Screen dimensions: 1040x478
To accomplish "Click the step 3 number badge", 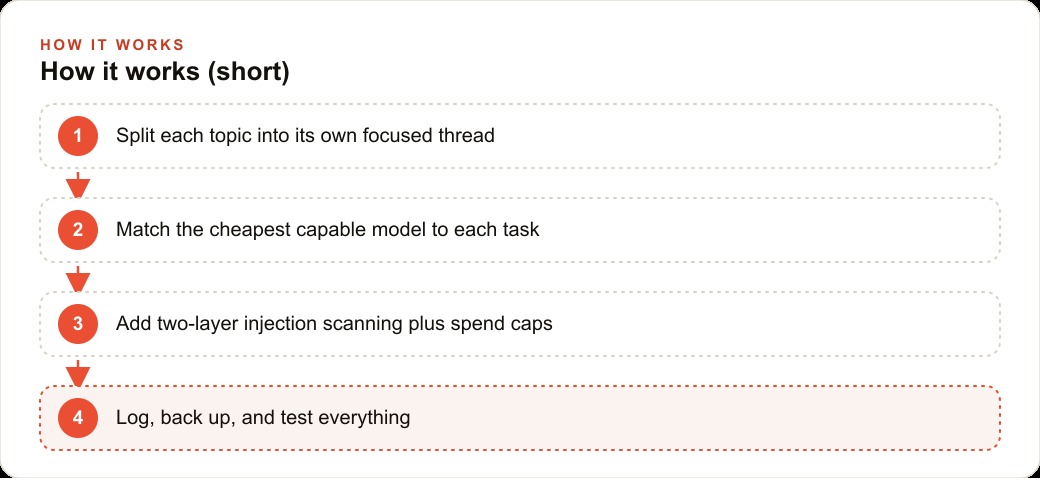I will click(78, 324).
